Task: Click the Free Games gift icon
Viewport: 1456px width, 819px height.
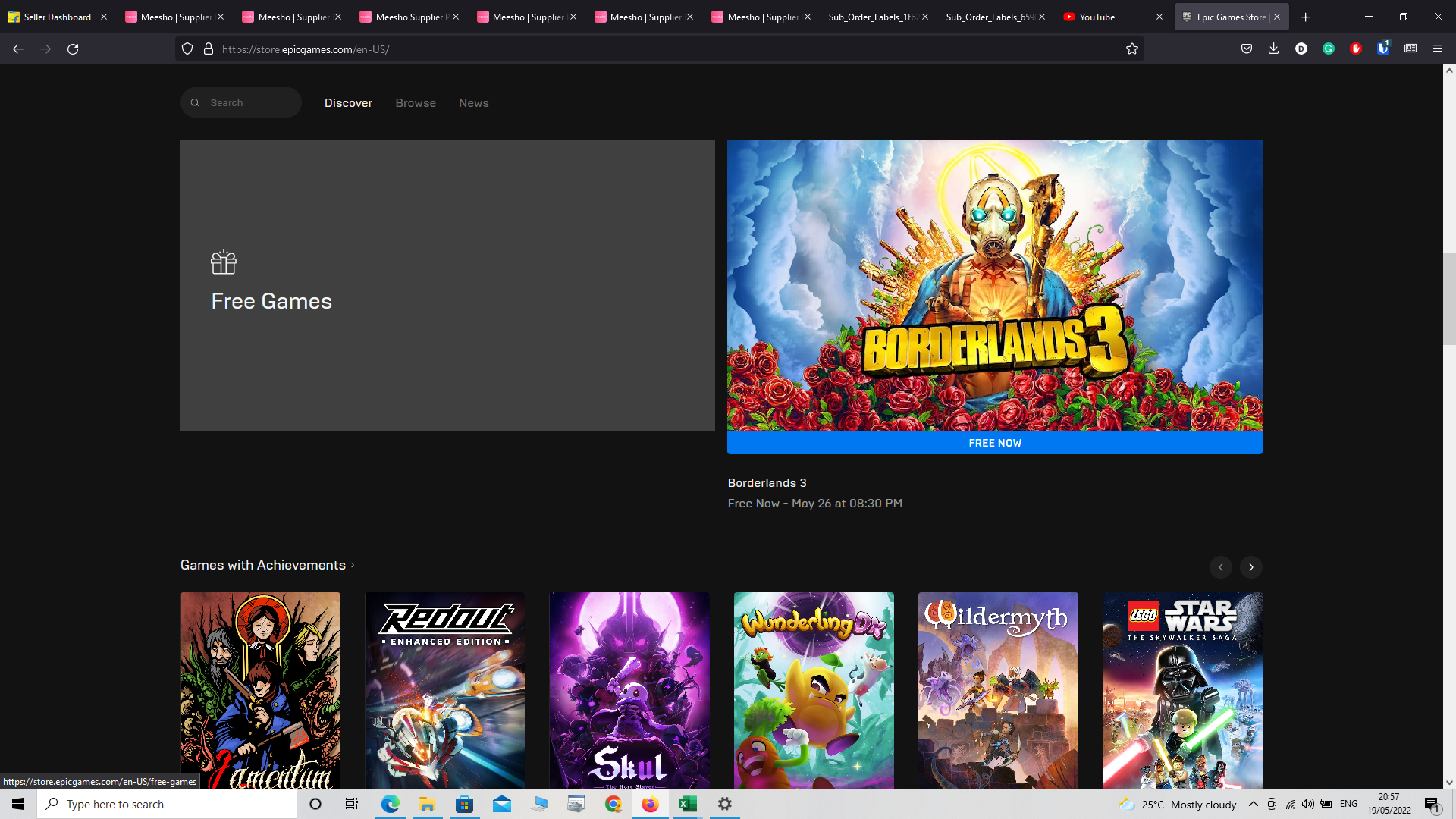Action: (224, 262)
